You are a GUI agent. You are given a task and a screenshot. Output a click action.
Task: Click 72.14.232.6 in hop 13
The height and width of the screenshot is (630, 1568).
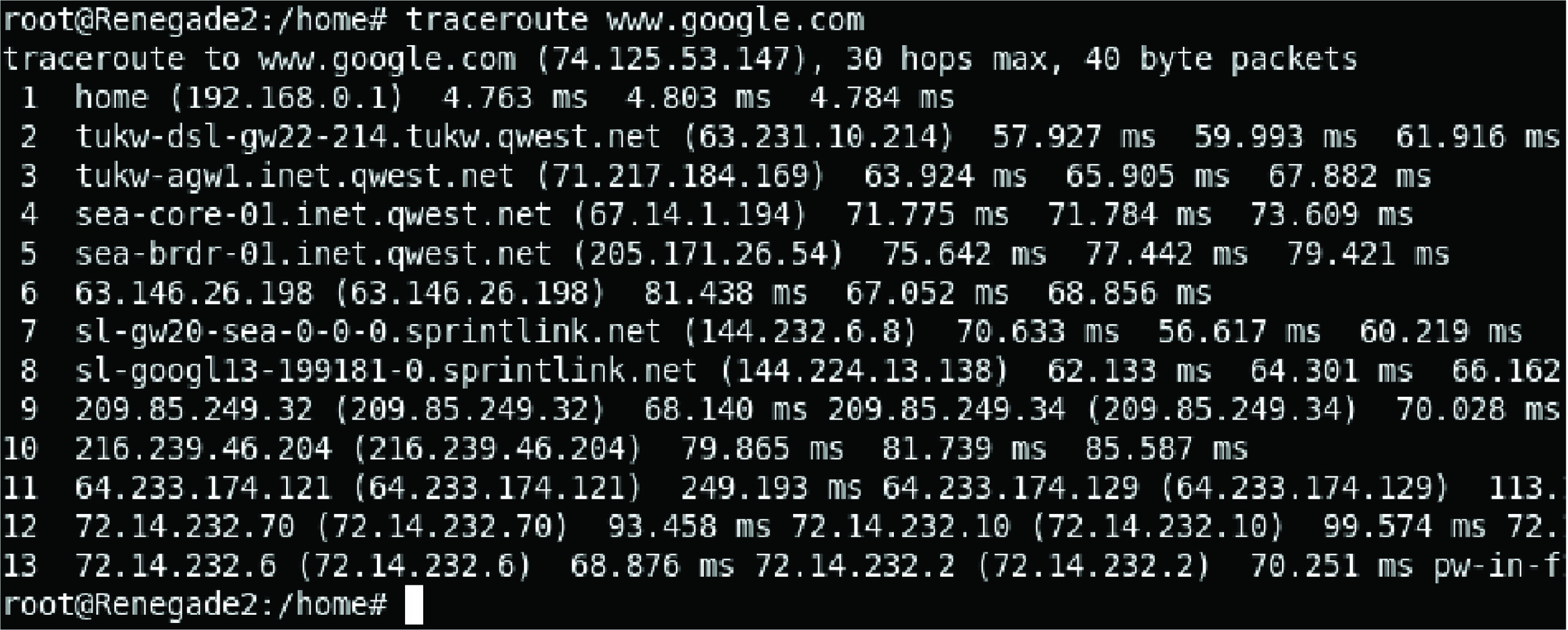pyautogui.click(x=175, y=566)
